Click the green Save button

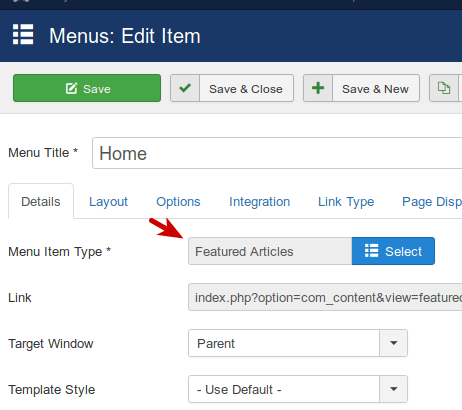87,88
